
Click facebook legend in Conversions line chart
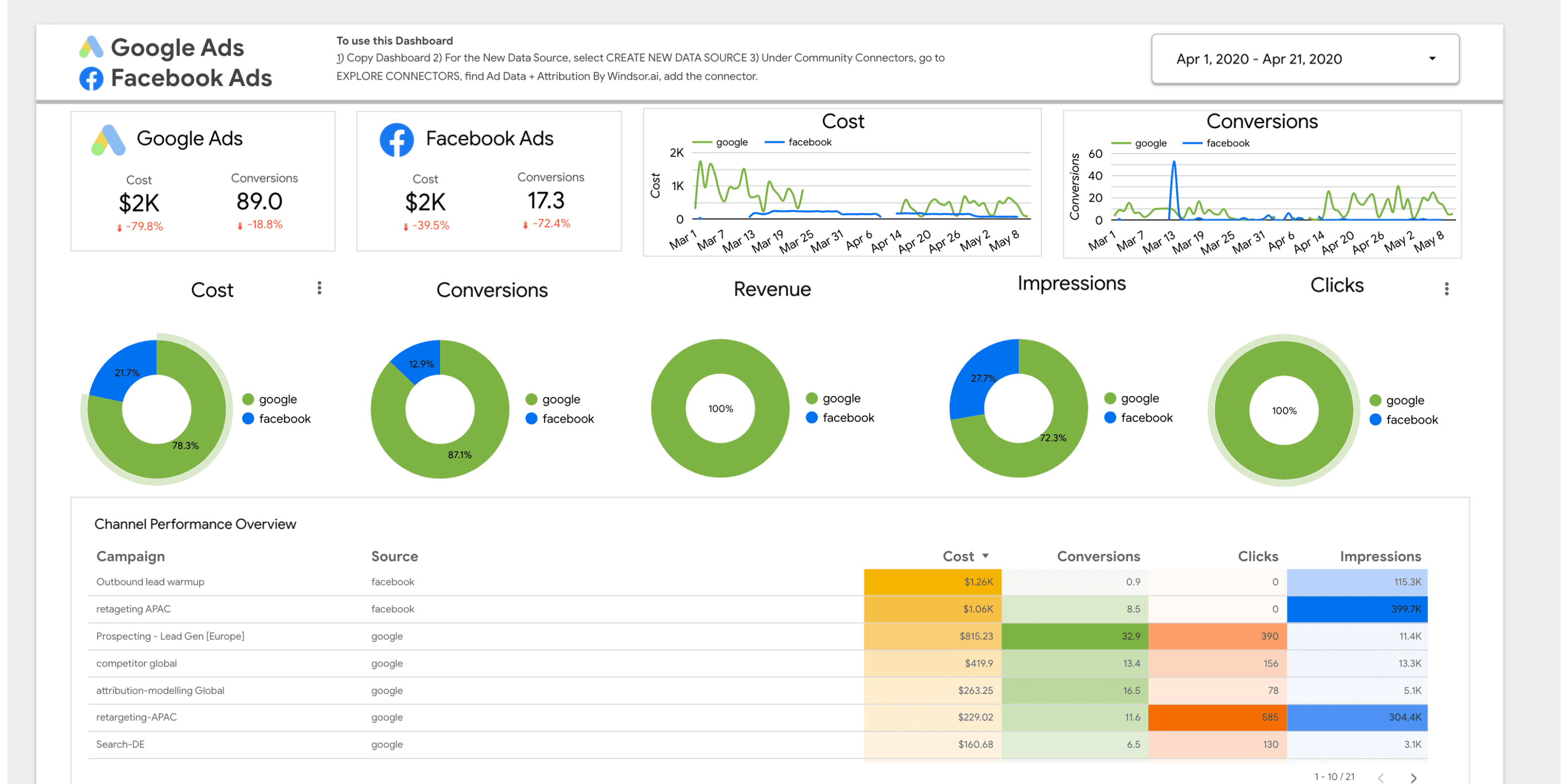(x=1216, y=143)
